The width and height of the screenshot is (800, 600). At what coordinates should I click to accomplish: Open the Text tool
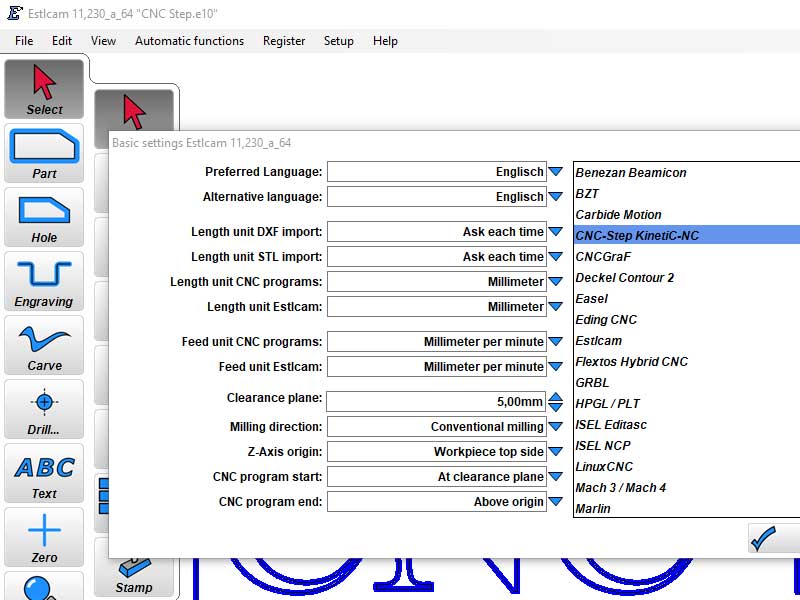click(44, 474)
